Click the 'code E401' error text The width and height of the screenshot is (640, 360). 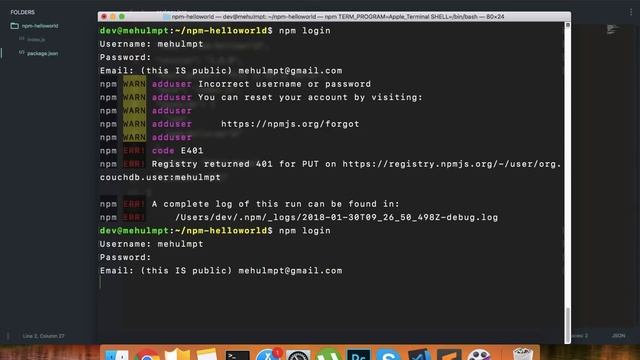coord(177,151)
